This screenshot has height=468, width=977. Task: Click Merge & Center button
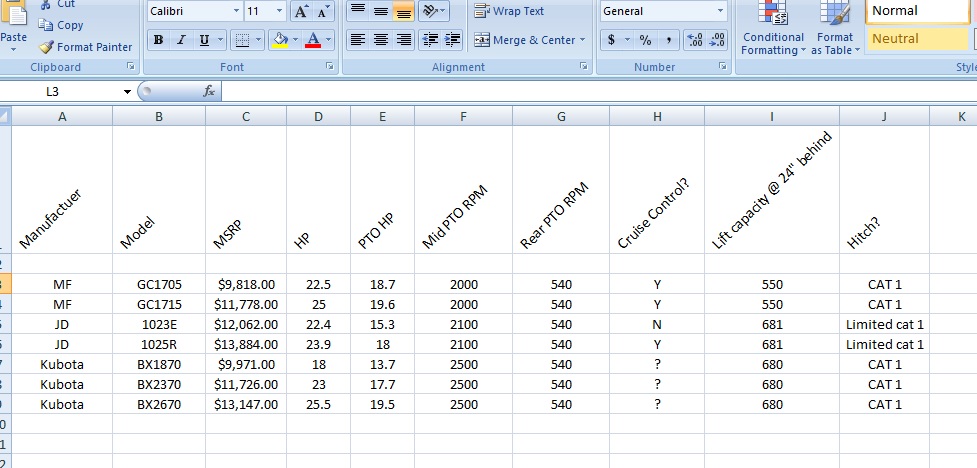point(525,40)
